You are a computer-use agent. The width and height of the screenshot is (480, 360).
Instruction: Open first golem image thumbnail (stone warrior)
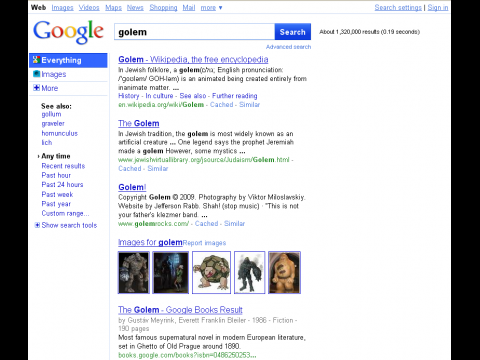pyautogui.click(x=134, y=273)
